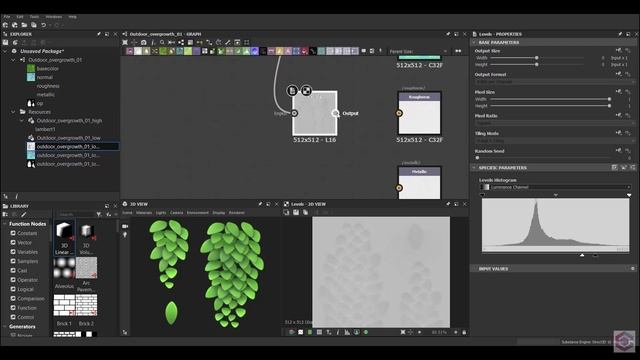Image resolution: width=640 pixels, height=360 pixels.
Task: Open the Environment menu in 3D View
Action: coord(198,213)
